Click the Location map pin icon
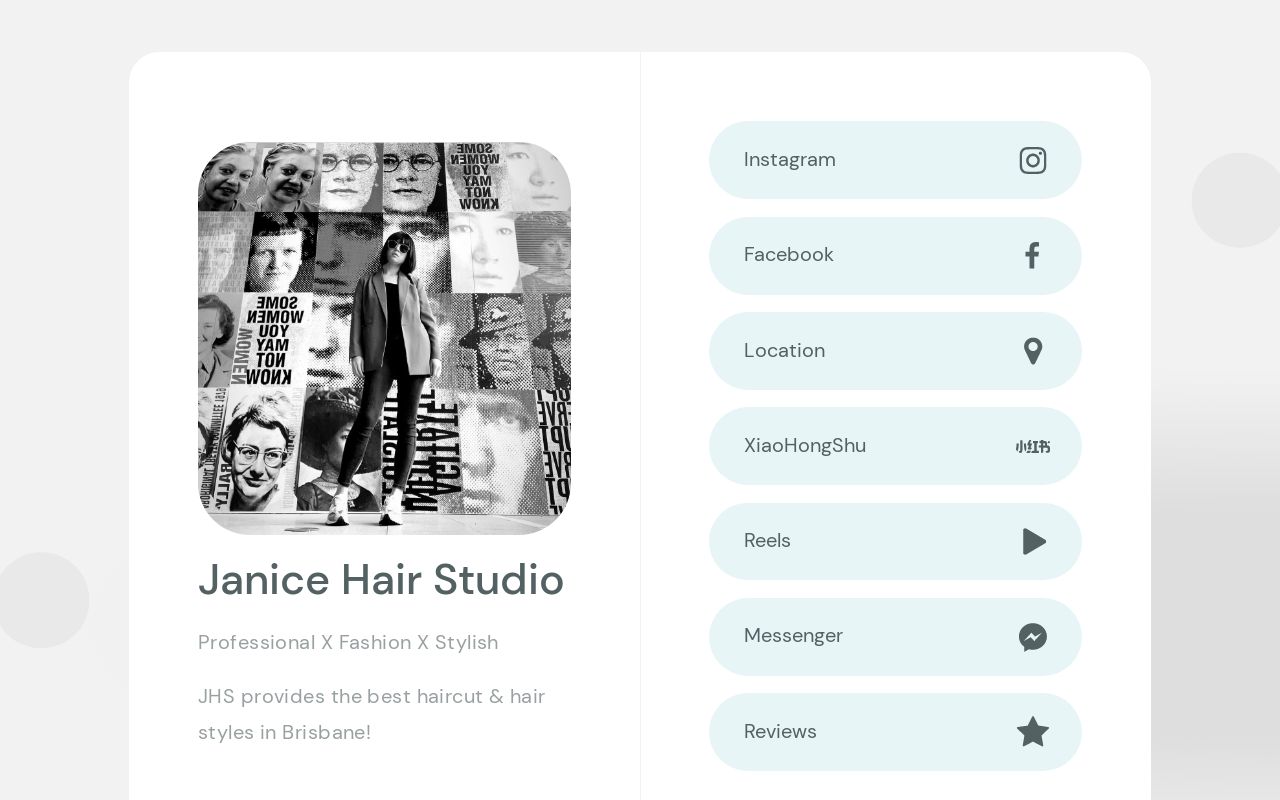 click(x=1033, y=351)
